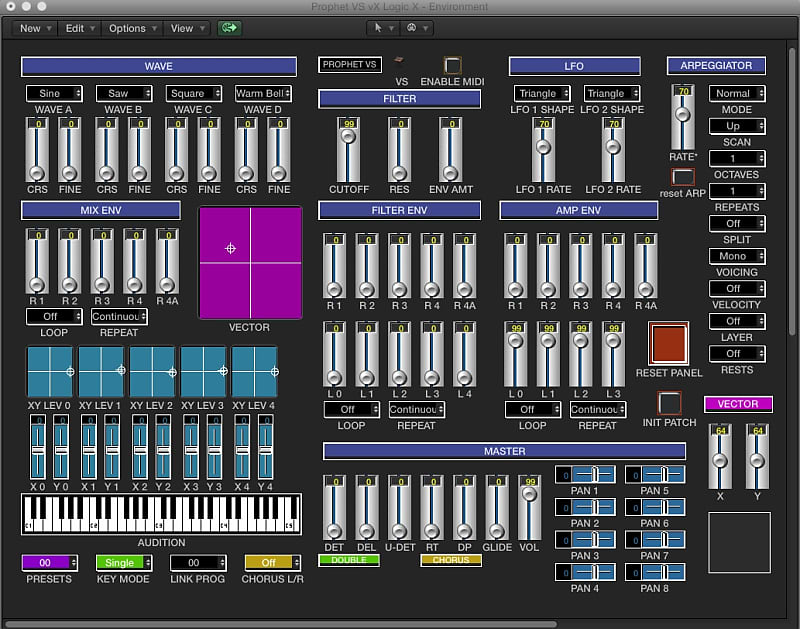Click the green arrow icon in the toolbar
The width and height of the screenshot is (800, 629).
tap(228, 28)
